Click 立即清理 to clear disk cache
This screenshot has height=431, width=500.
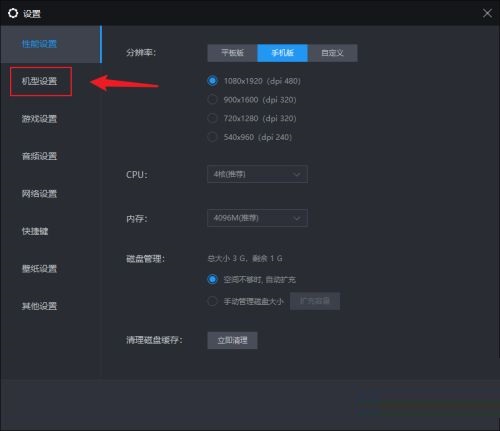(x=232, y=340)
